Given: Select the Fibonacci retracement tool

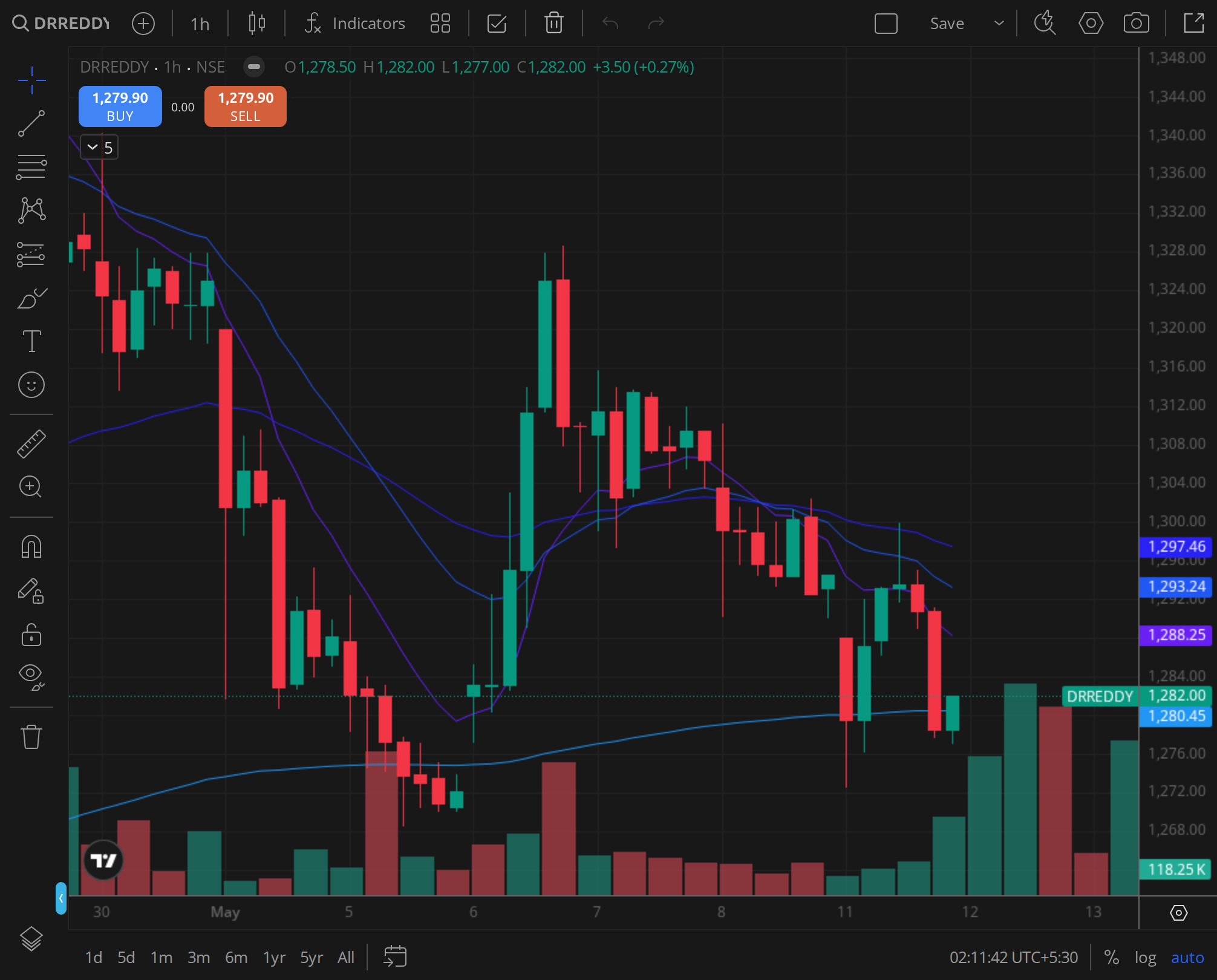Looking at the screenshot, I should click(31, 167).
